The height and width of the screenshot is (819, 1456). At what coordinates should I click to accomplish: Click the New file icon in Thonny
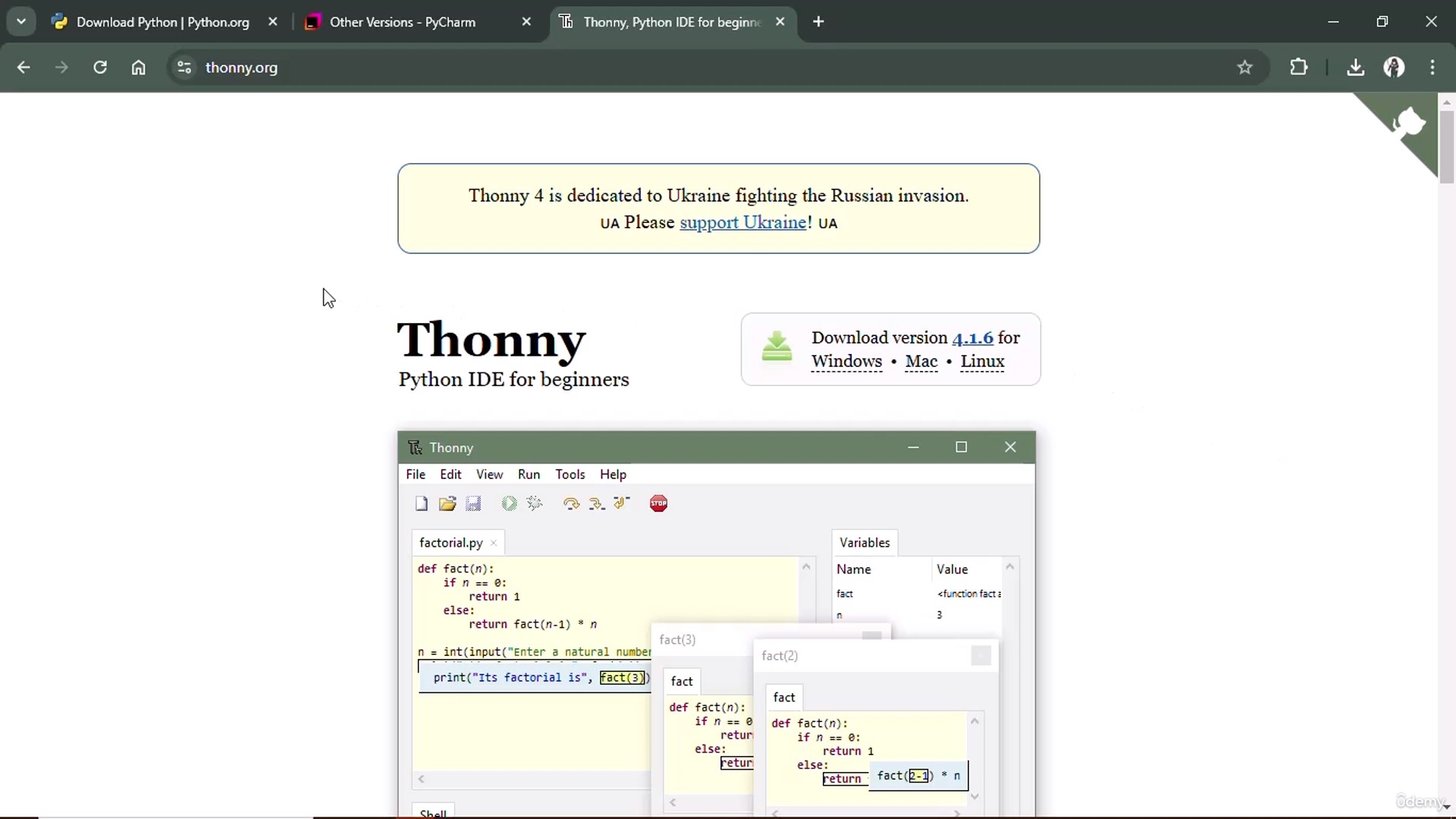[x=422, y=504]
